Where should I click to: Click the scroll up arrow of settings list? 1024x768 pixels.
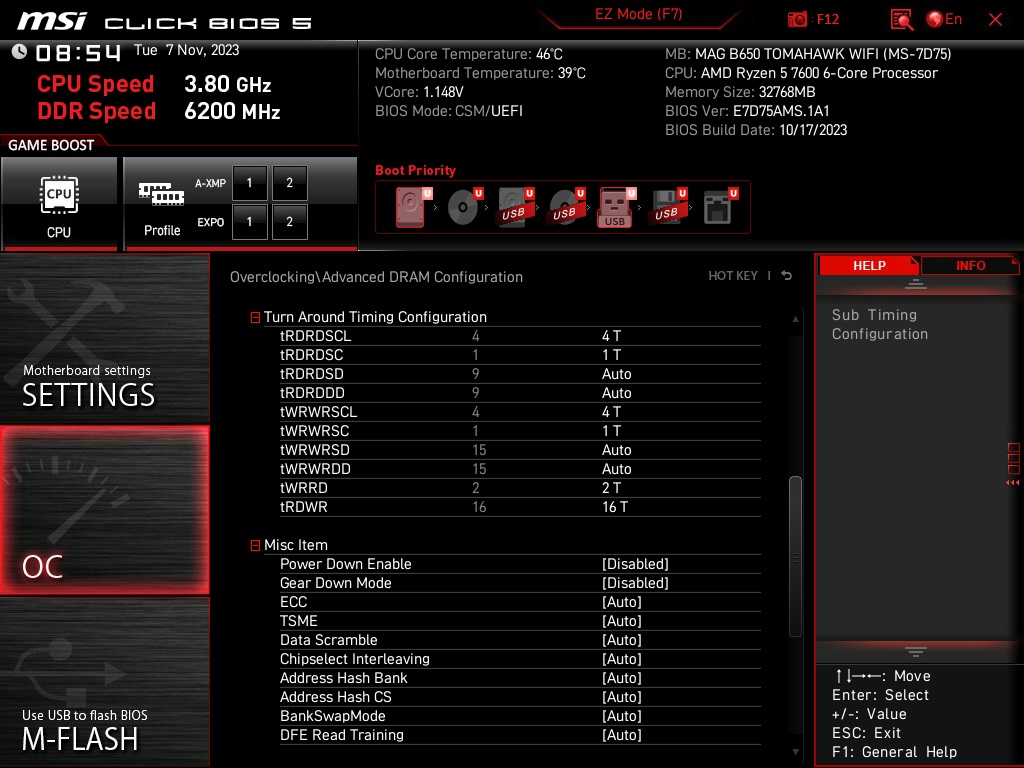coord(795,319)
